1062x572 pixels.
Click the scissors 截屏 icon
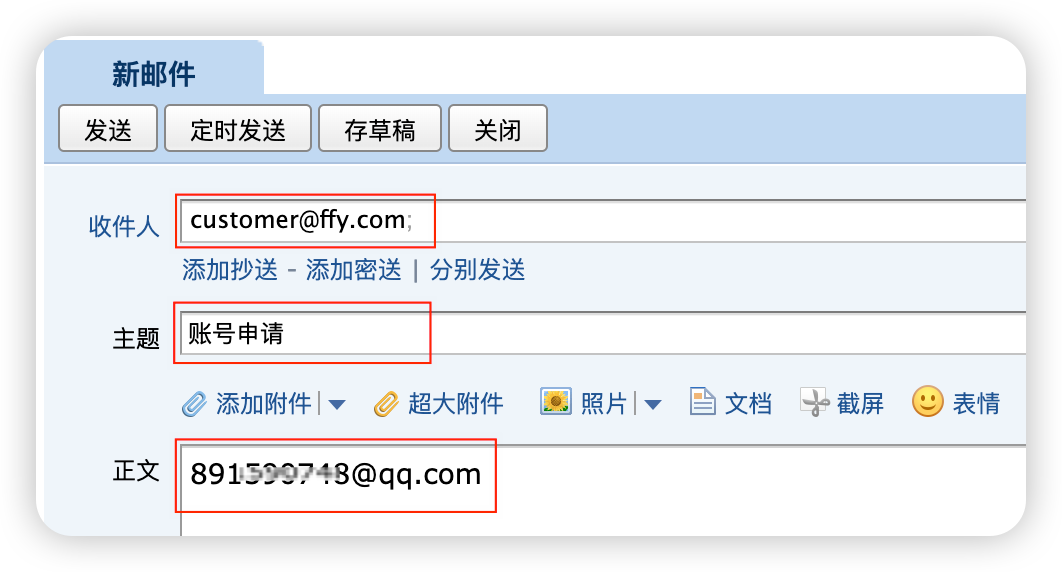[814, 402]
